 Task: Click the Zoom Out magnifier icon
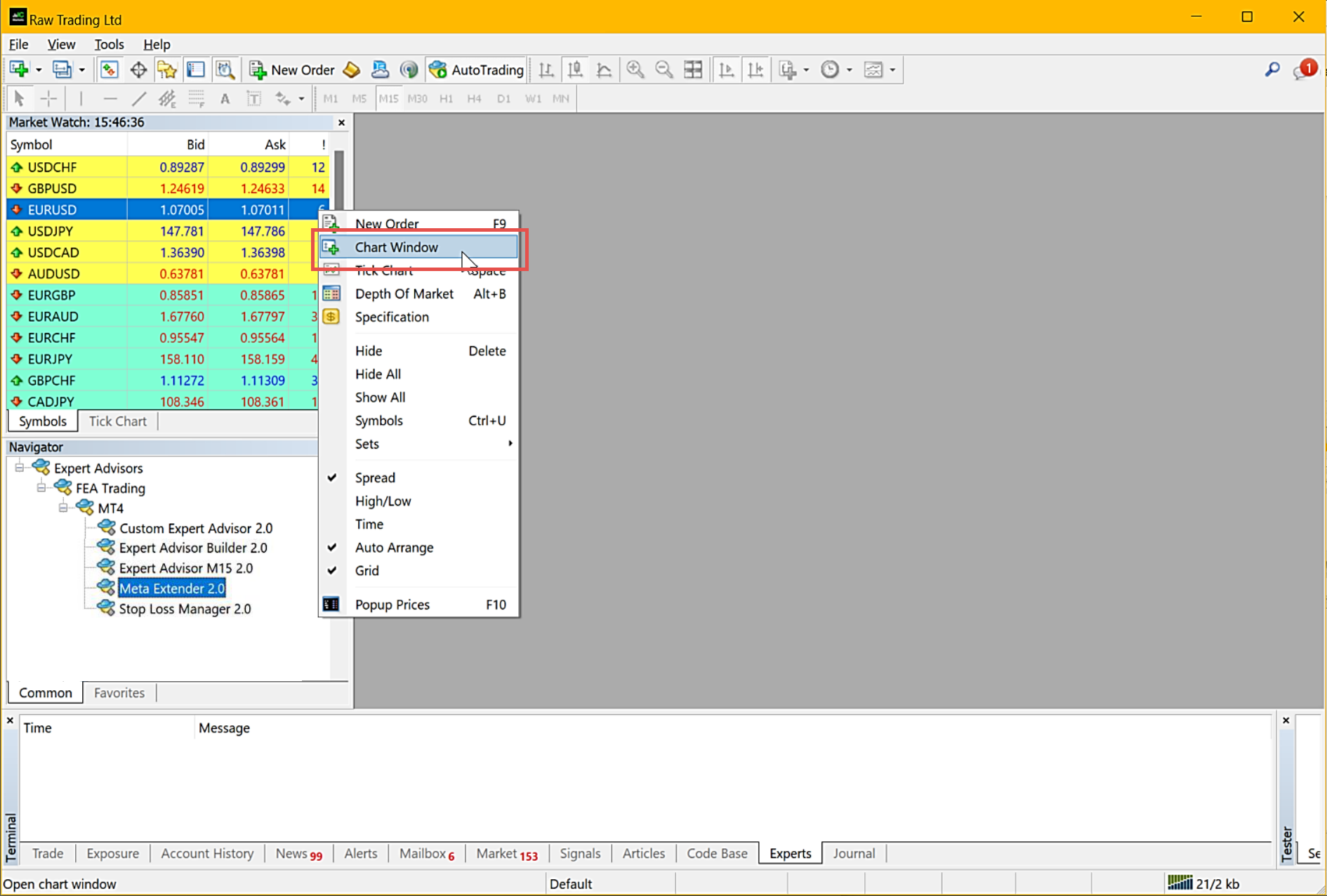664,70
